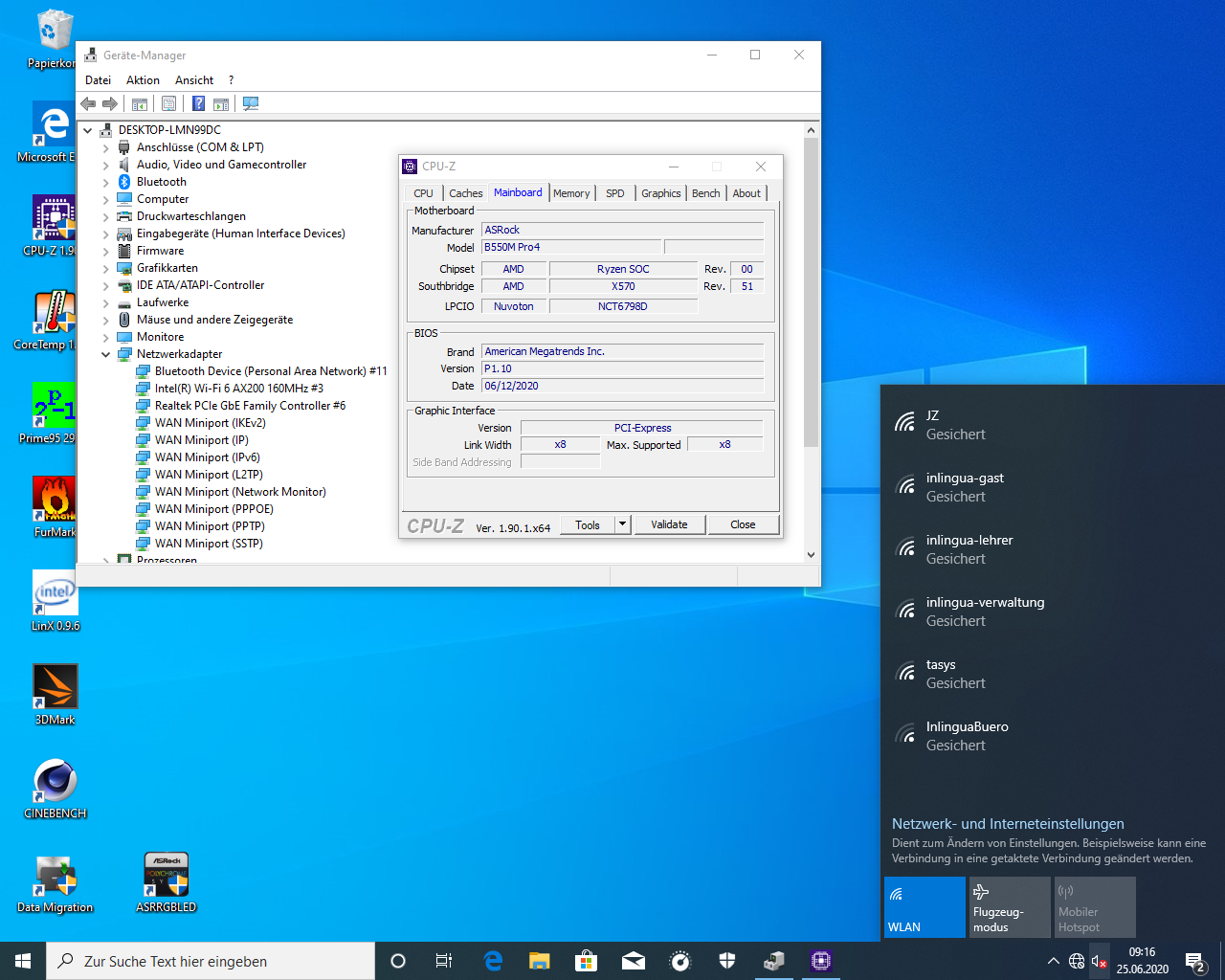Open Netzwerk- und Interneteinstellungen link

tap(1008, 824)
